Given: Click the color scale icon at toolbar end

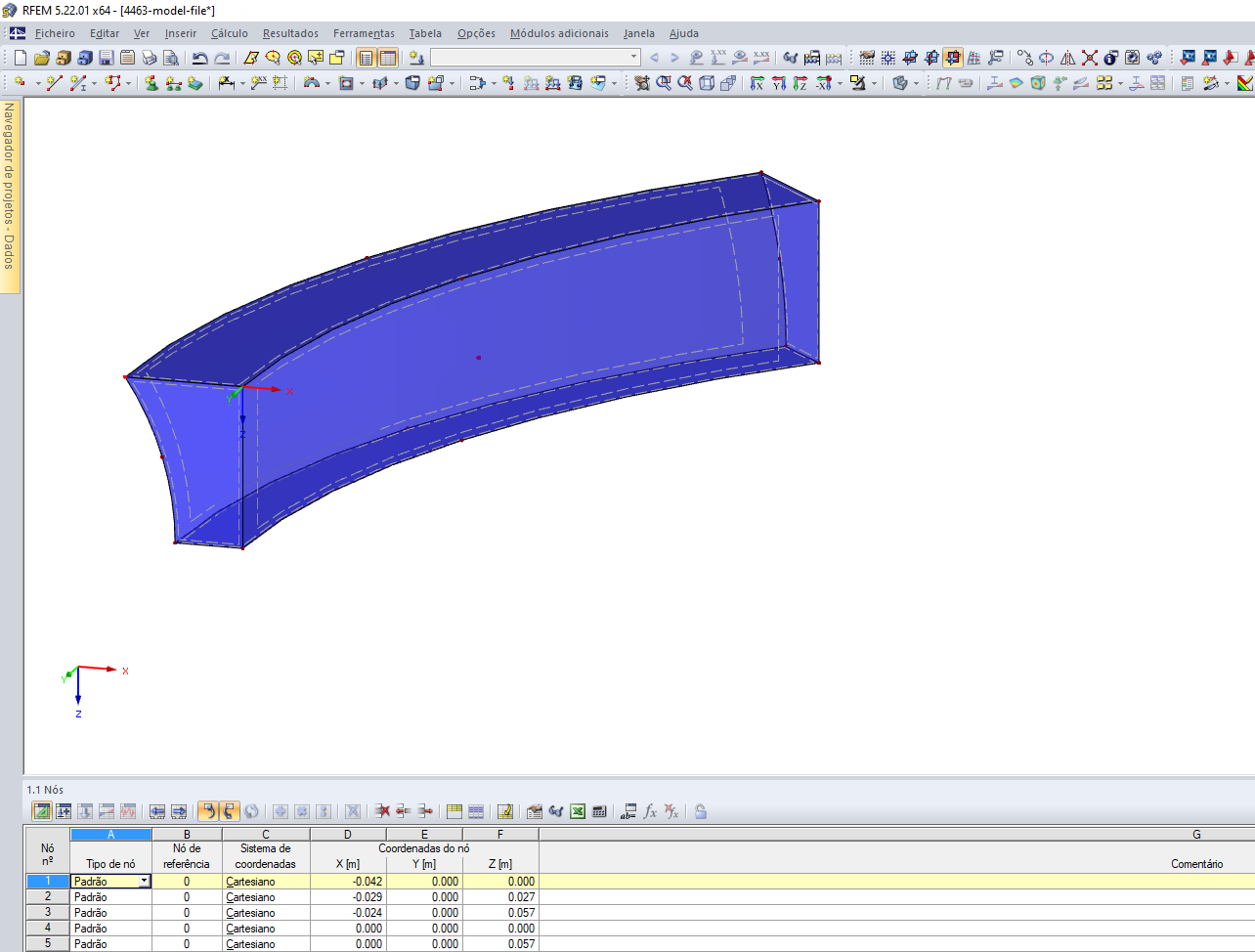Looking at the screenshot, I should tap(1245, 83).
